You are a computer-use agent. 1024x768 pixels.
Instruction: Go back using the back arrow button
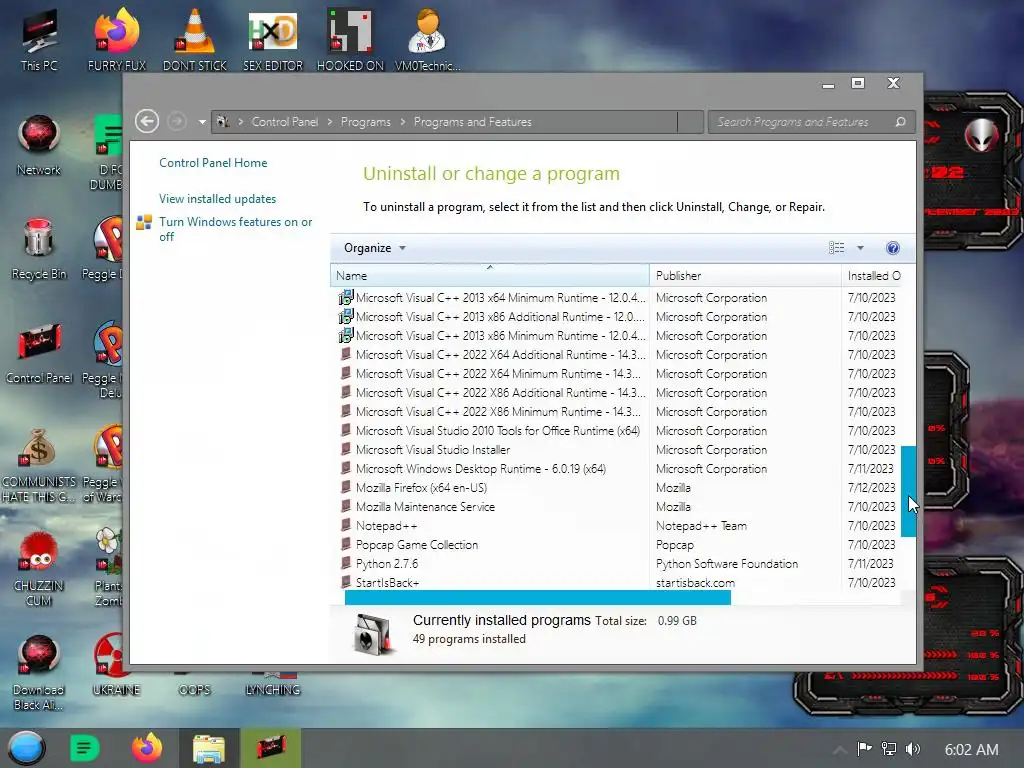tap(147, 121)
